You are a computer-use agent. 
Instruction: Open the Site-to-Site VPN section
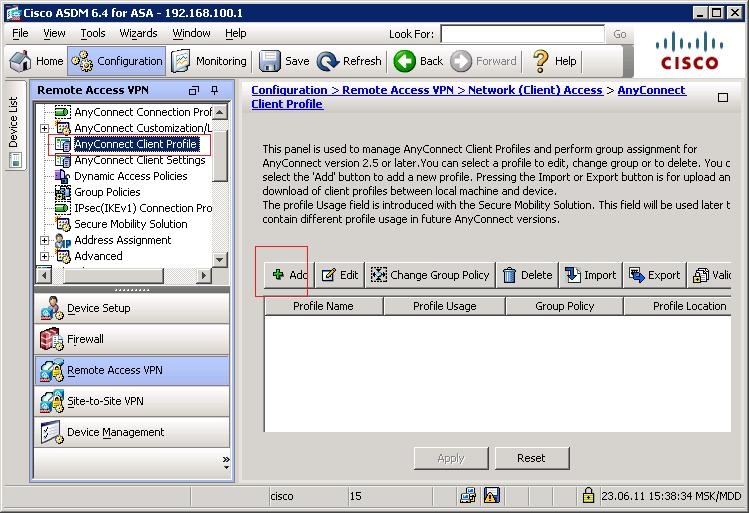click(132, 401)
